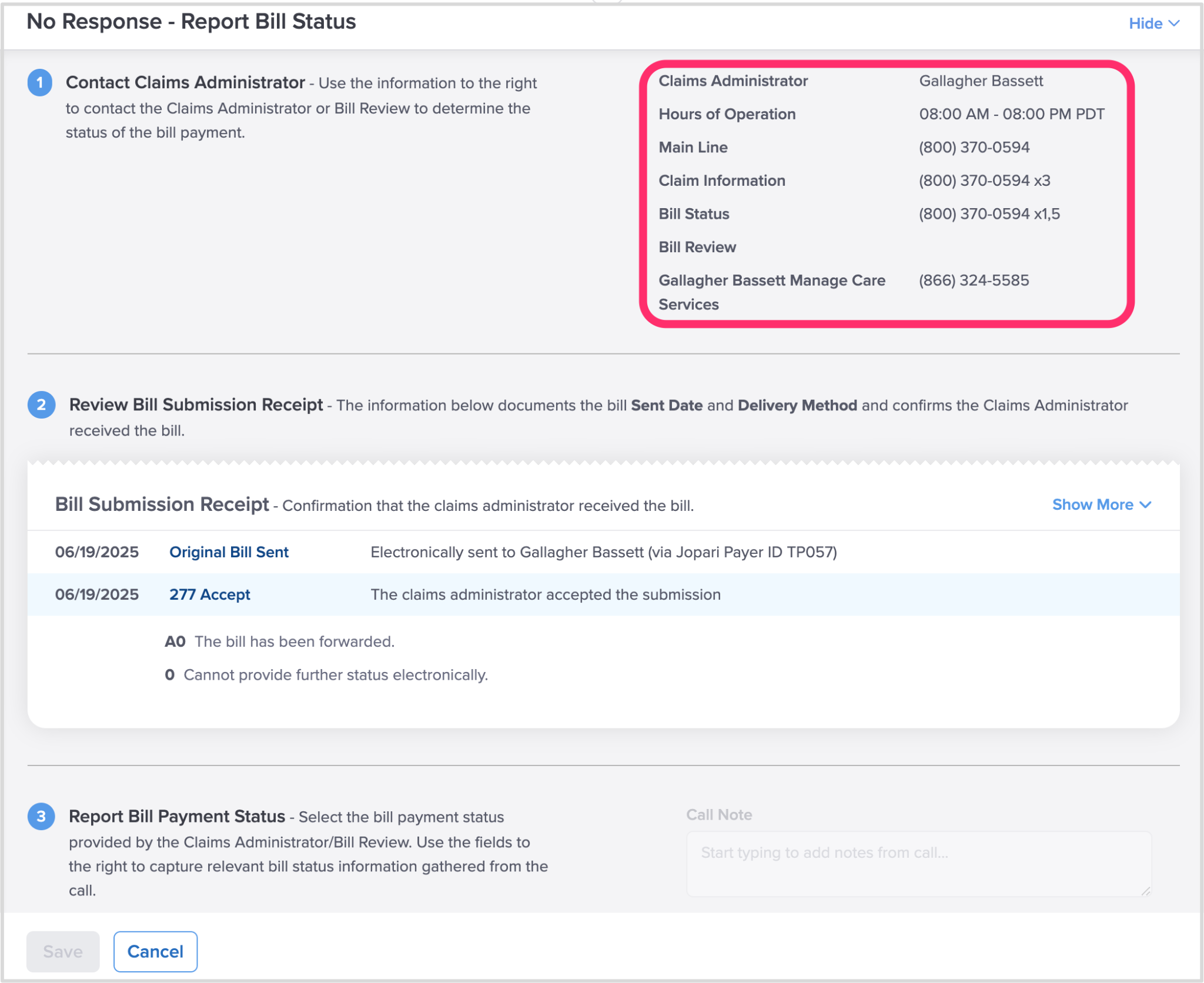Image resolution: width=1204 pixels, height=983 pixels.
Task: Click the Managed Care Services phone number
Action: (974, 280)
